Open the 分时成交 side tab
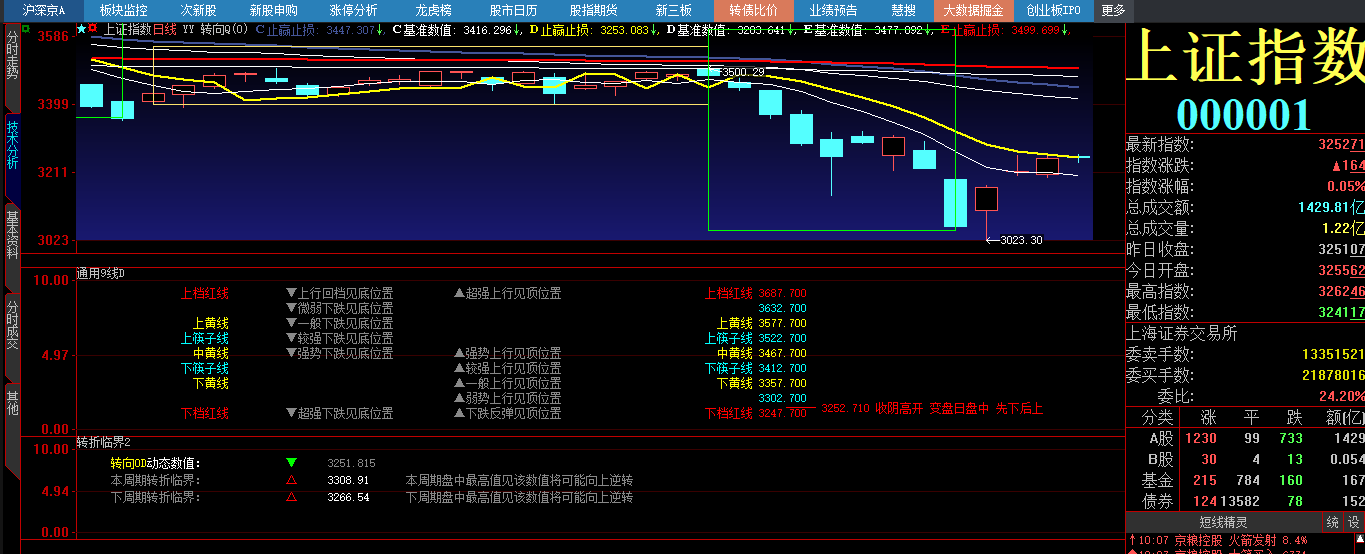Screen dimensions: 1365x554 point(12,324)
